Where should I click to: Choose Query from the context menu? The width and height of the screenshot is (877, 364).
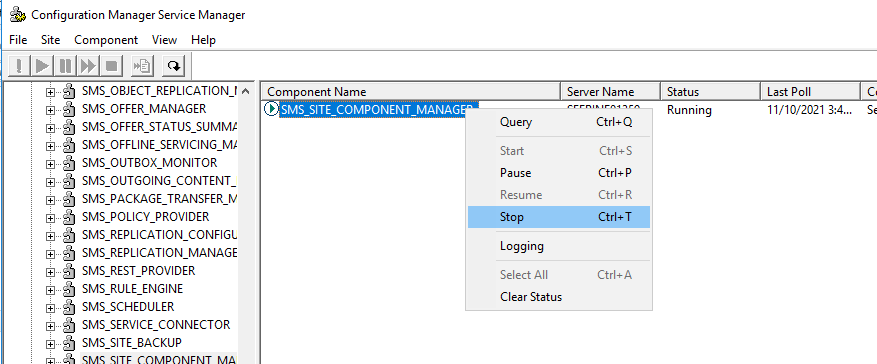coord(559,122)
